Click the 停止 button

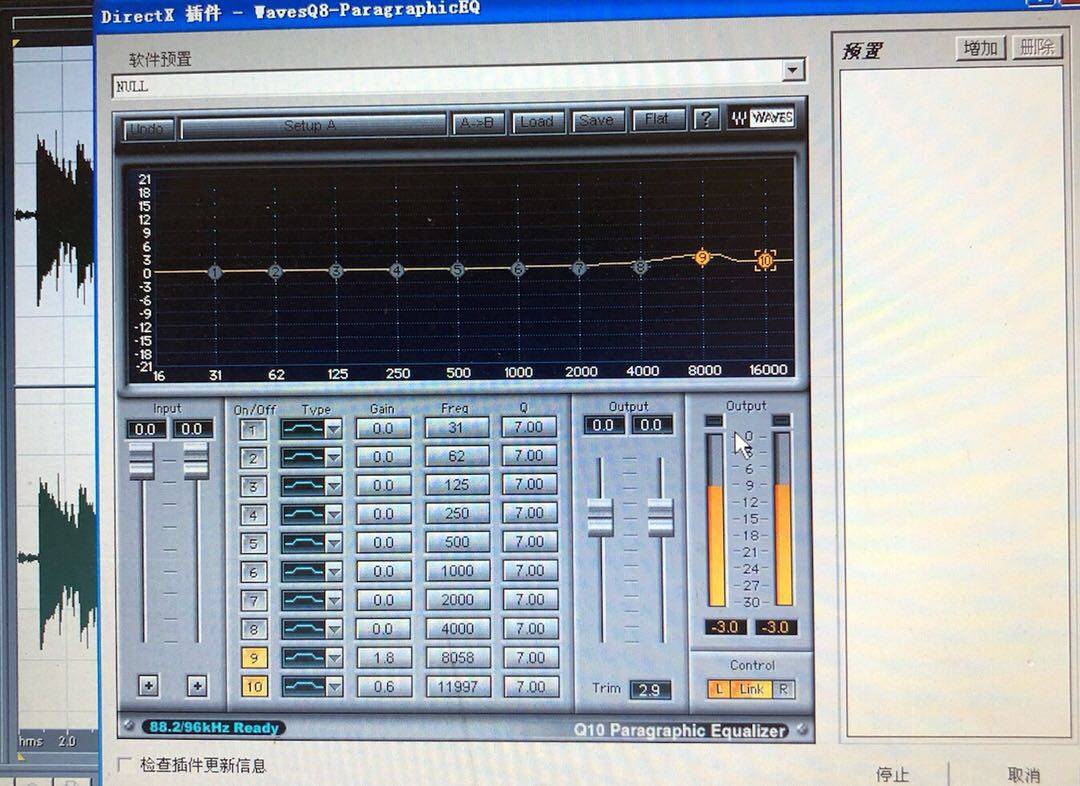(x=893, y=774)
